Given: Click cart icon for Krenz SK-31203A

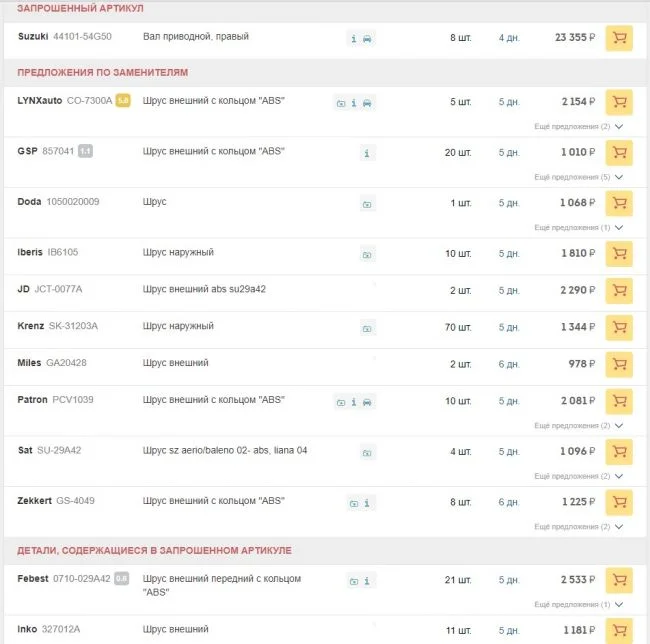Looking at the screenshot, I should click(619, 327).
